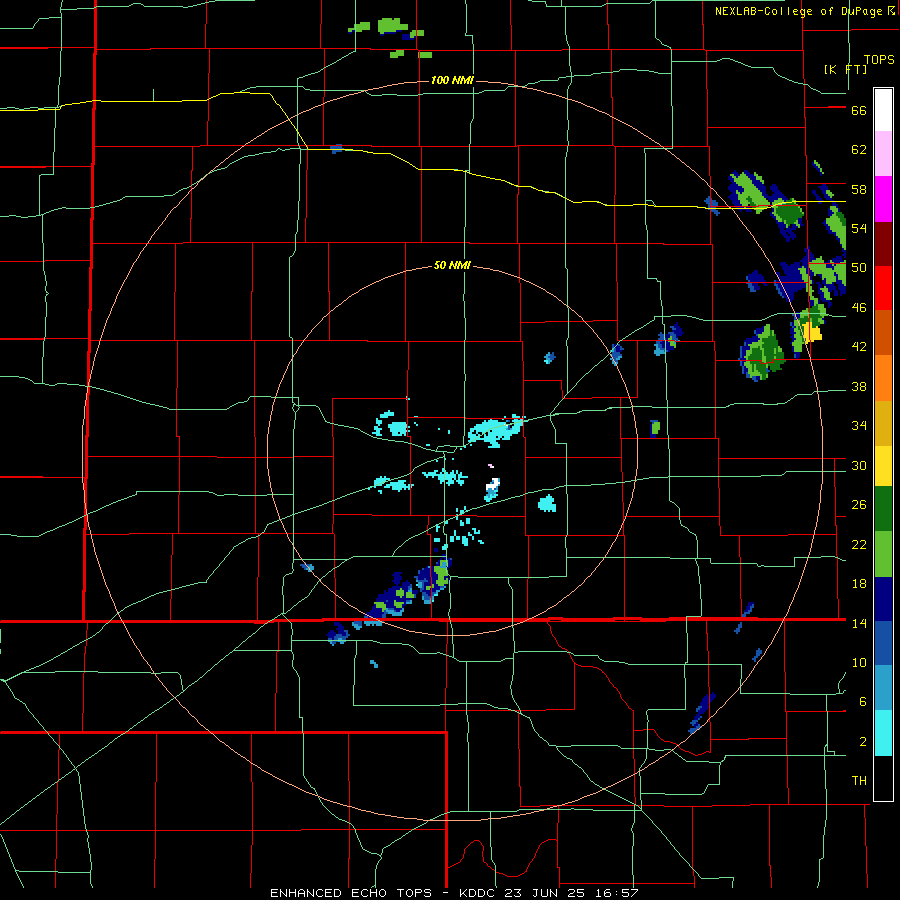The width and height of the screenshot is (900, 900).
Task: Select the dark red legend swatch
Action: pyautogui.click(x=883, y=244)
